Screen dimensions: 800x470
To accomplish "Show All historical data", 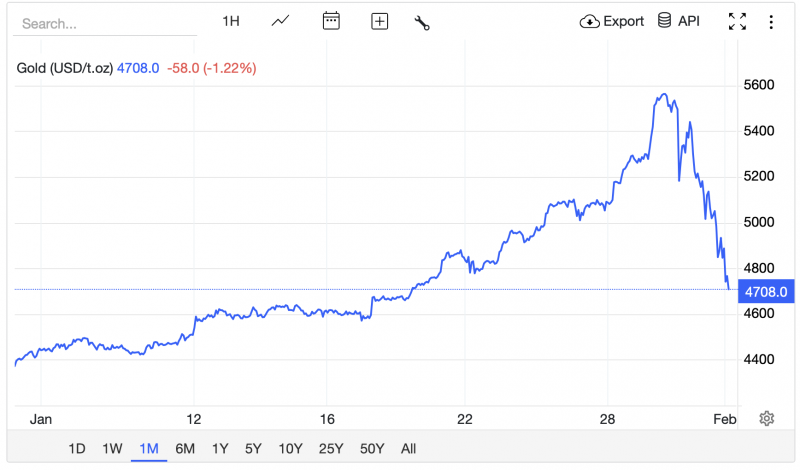I will pyautogui.click(x=408, y=449).
